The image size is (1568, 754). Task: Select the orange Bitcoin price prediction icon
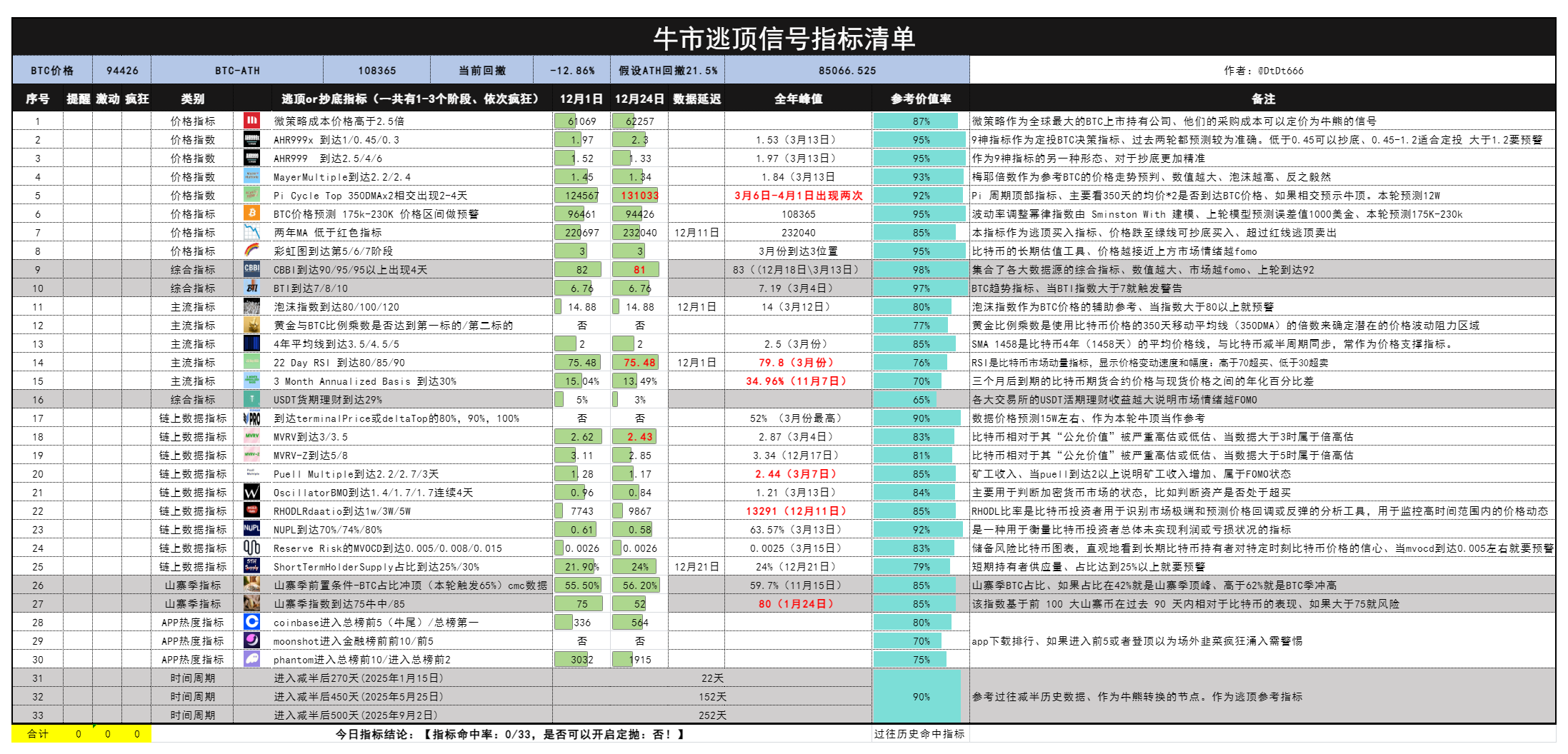[251, 213]
